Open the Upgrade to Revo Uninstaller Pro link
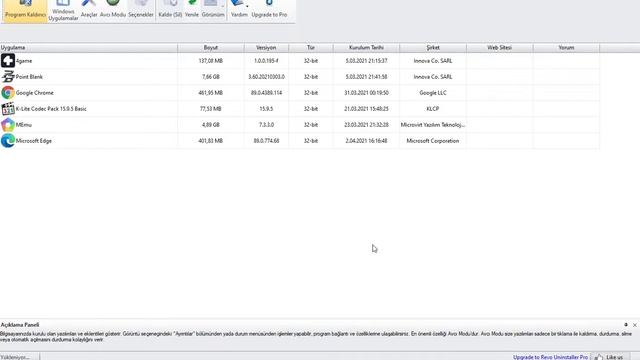Screen dimensions: 640x360 pyautogui.click(x=550, y=357)
